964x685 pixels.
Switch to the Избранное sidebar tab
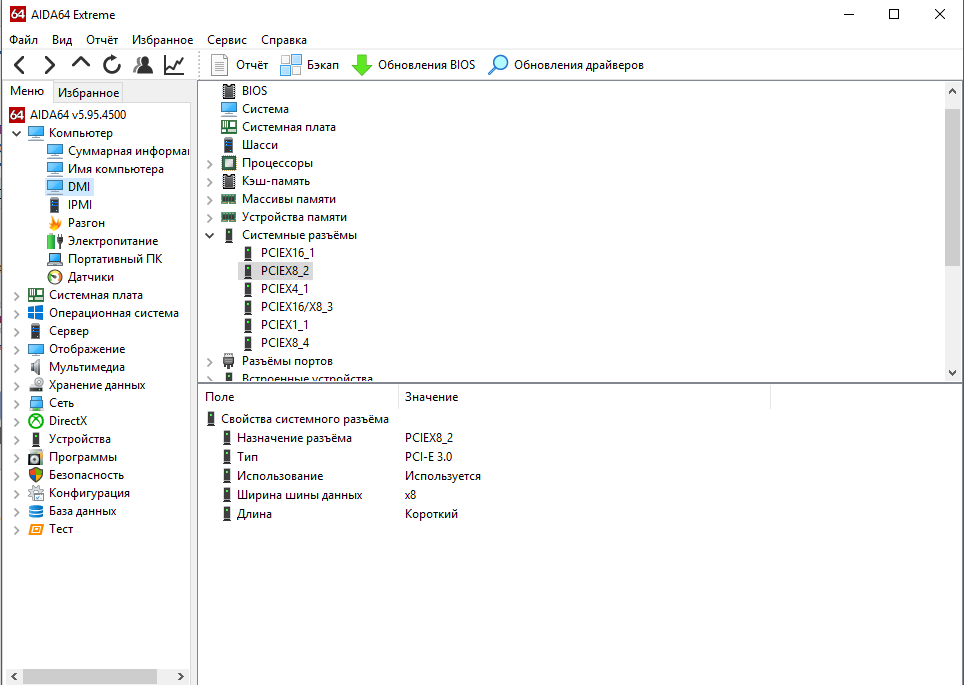pos(89,92)
